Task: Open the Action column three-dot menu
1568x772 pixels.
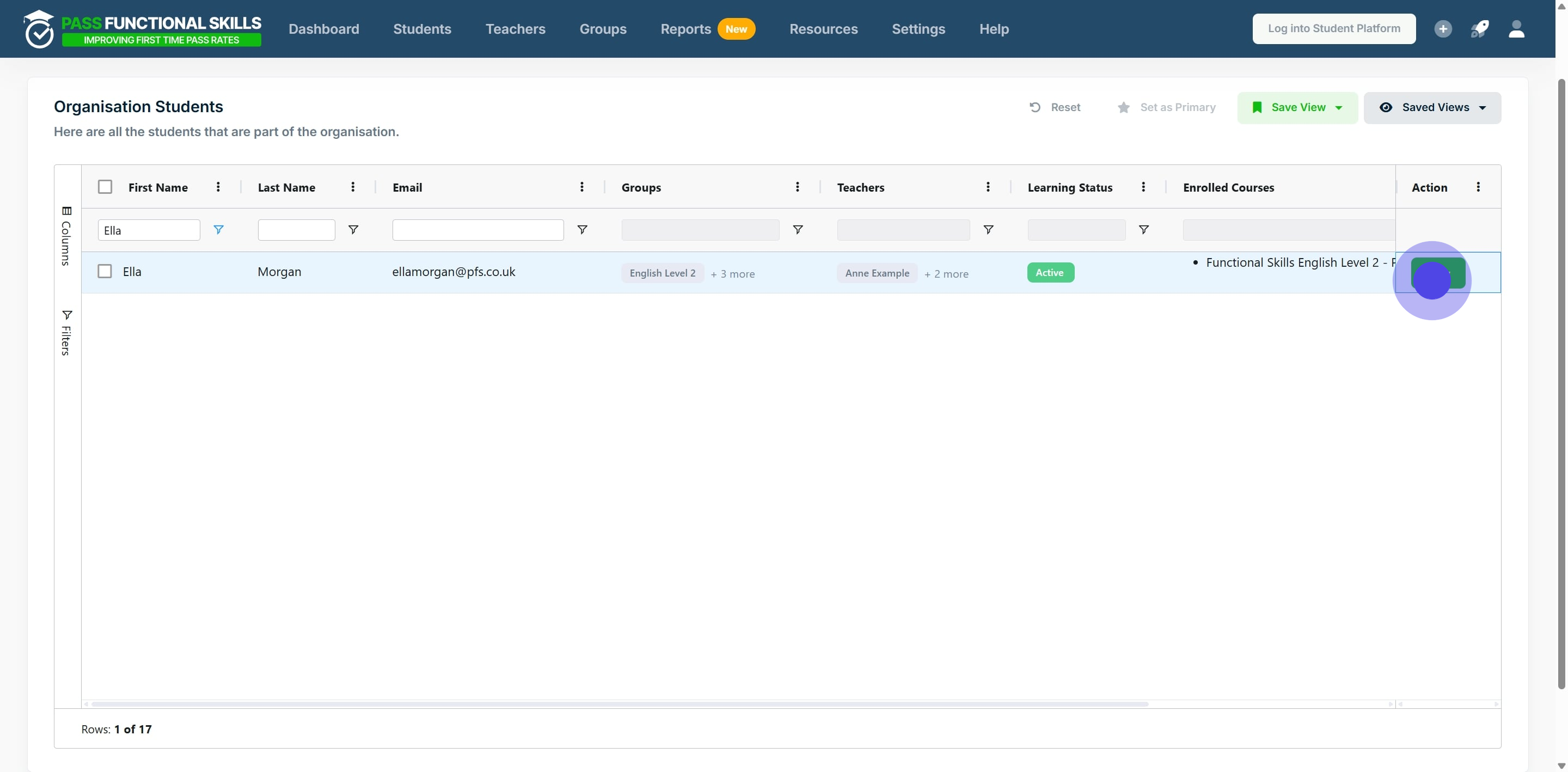Action: (x=1478, y=187)
